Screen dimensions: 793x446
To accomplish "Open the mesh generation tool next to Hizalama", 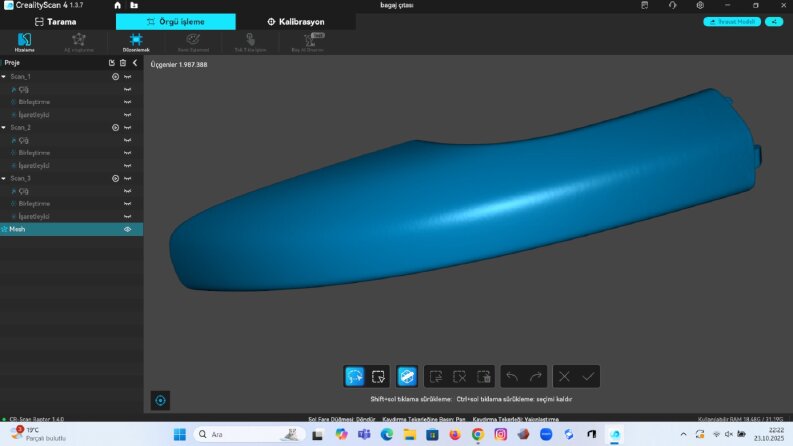I will (x=78, y=42).
